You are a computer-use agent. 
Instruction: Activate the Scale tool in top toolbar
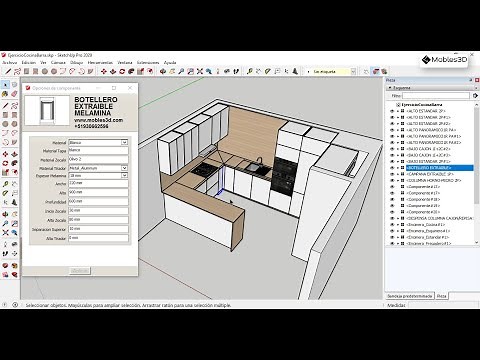(140, 71)
